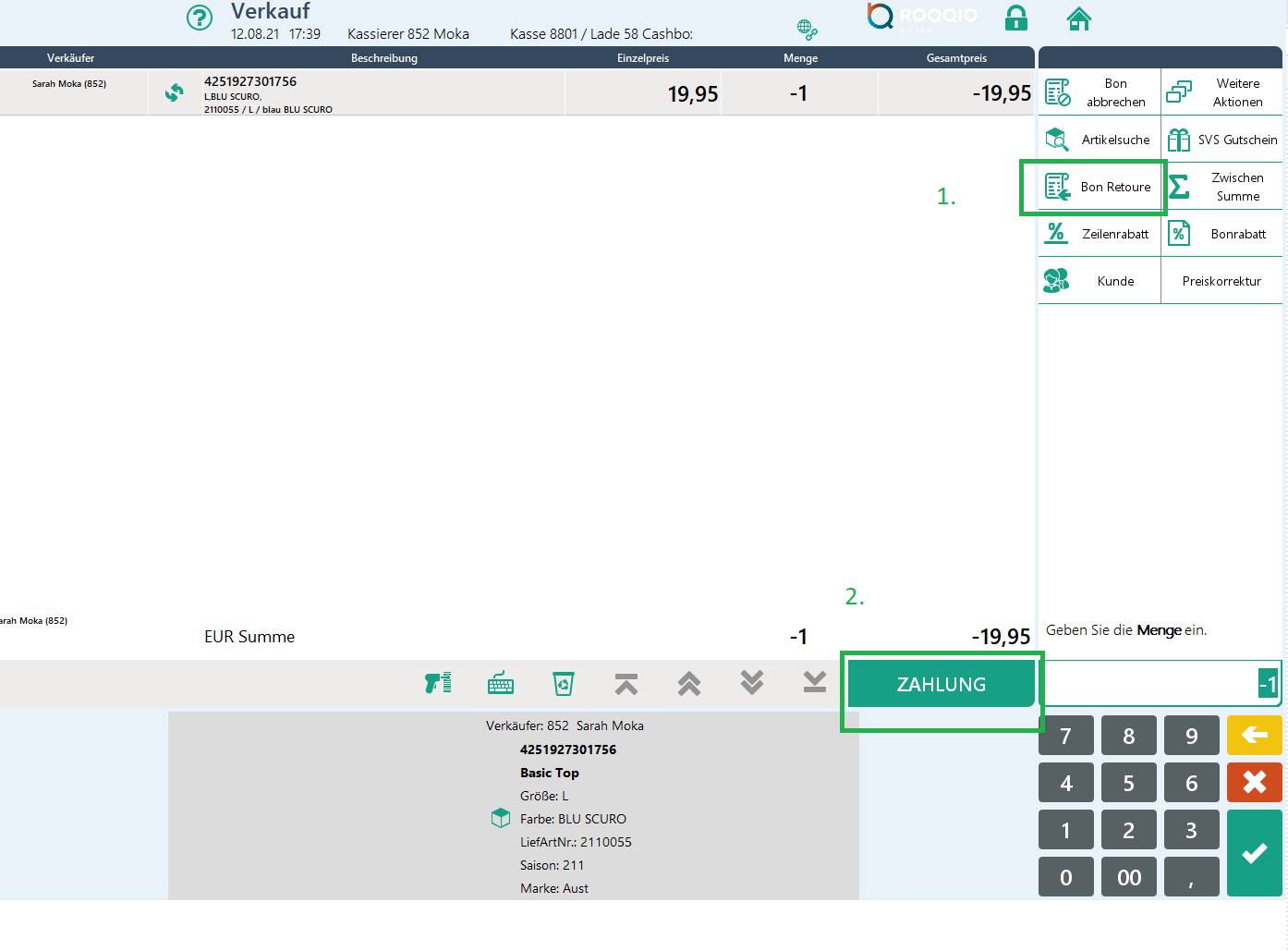Click Bon abbrechen button
Viewport: 1288px width, 951px height.
pos(1100,92)
